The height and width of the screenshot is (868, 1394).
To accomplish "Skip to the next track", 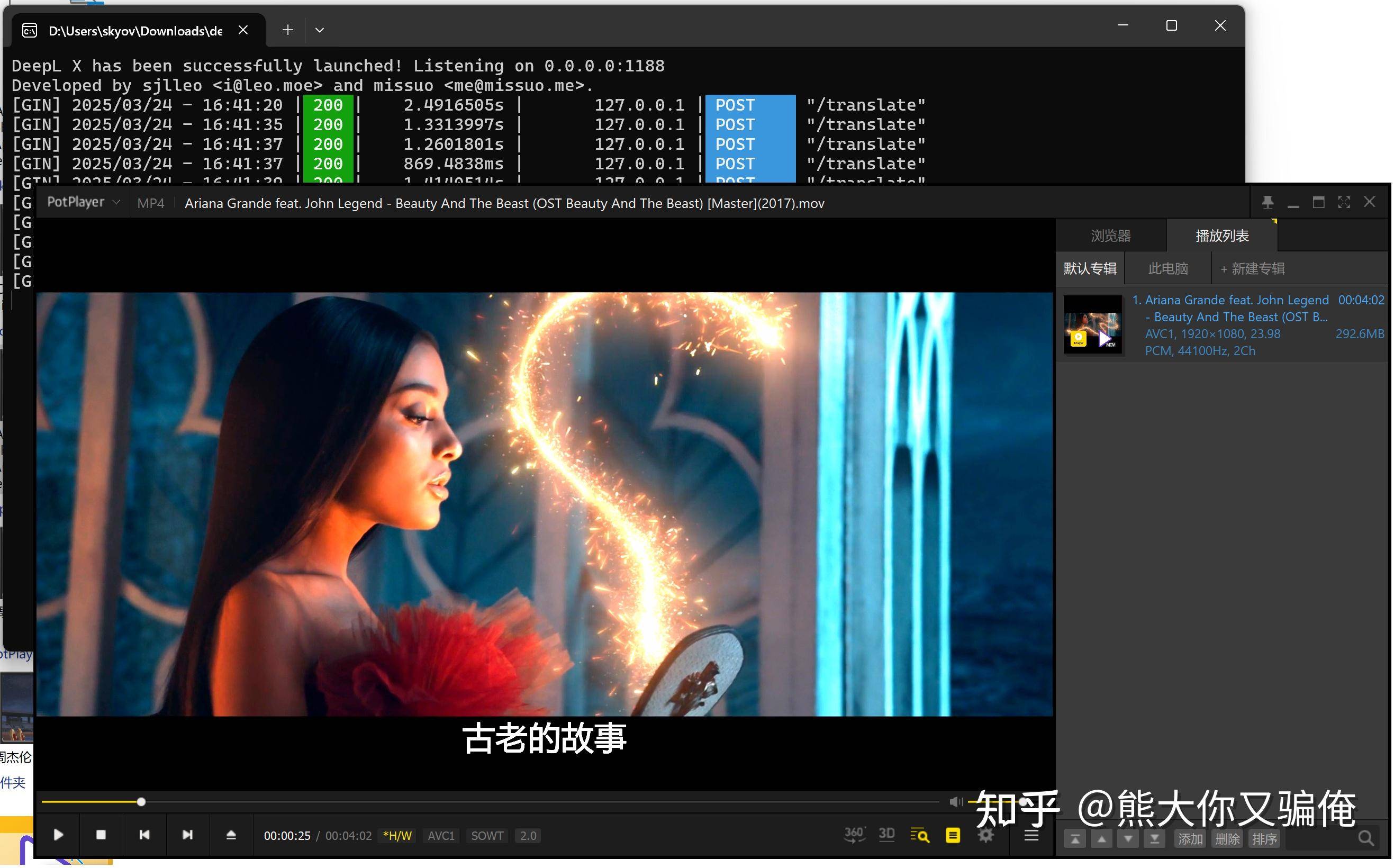I will [x=188, y=835].
